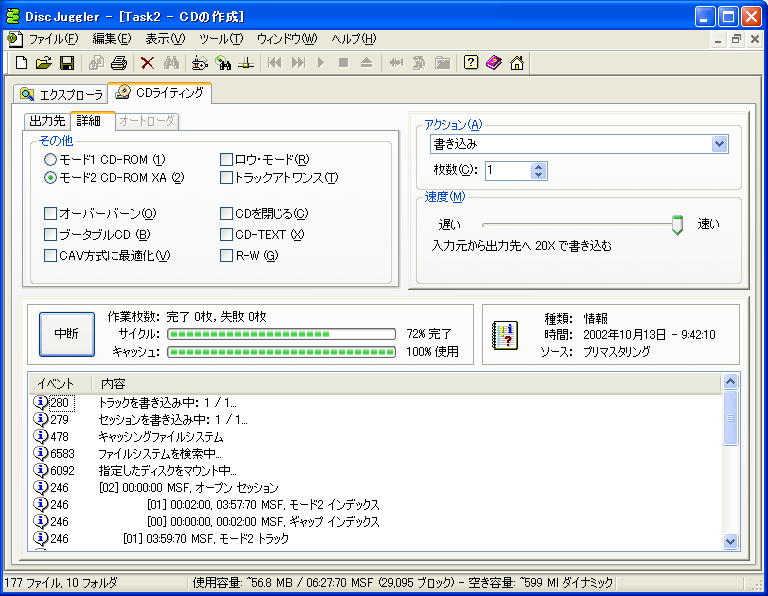Viewport: 768px width, 596px height.
Task: Click the notepad info icon beside 種類
Action: tap(504, 335)
